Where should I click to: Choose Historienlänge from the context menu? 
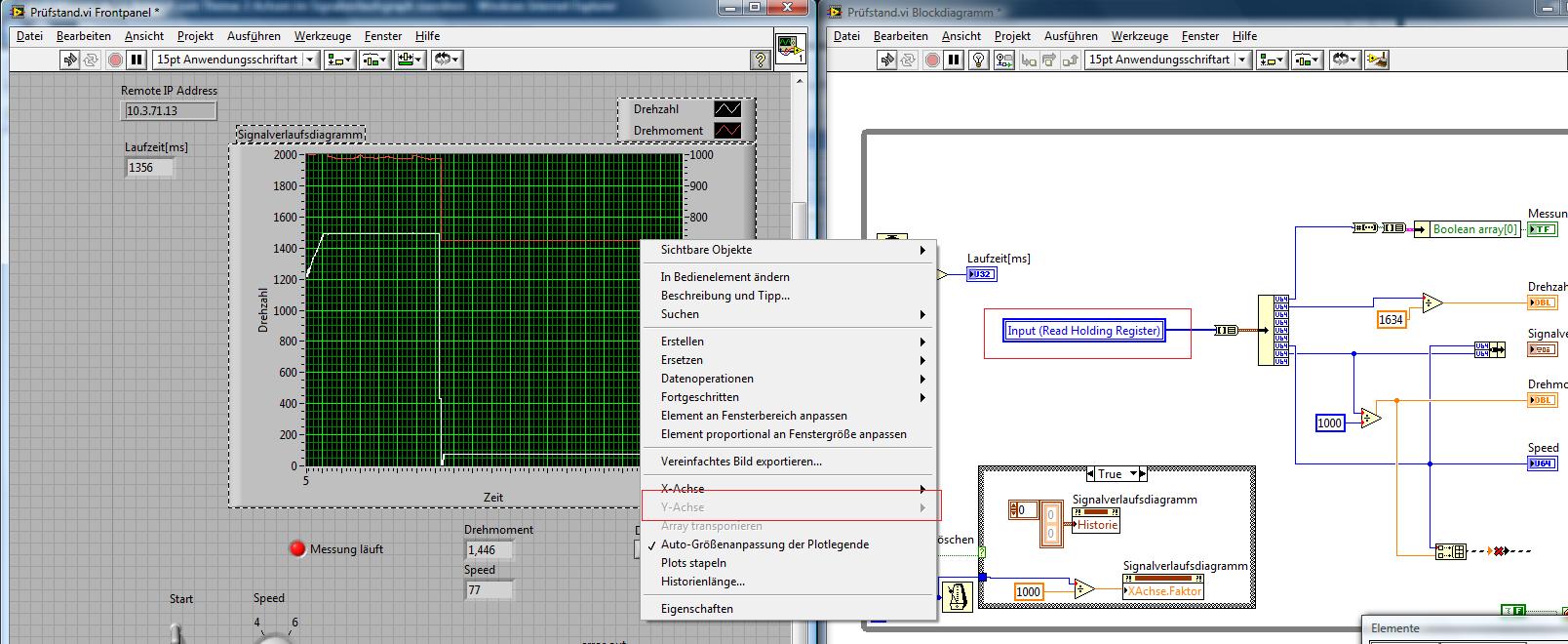tap(702, 582)
